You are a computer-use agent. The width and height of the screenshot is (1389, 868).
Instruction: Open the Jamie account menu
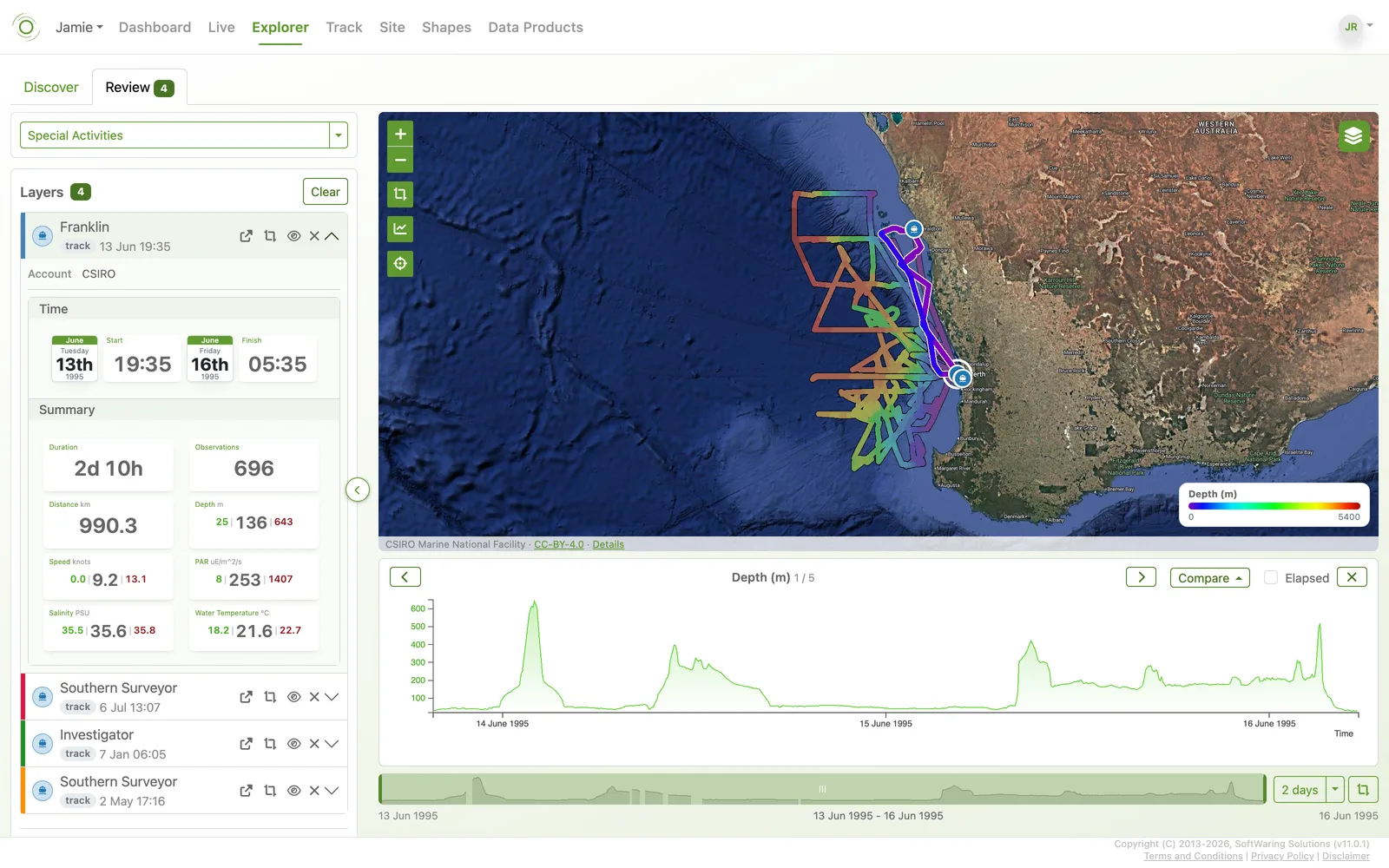[79, 27]
